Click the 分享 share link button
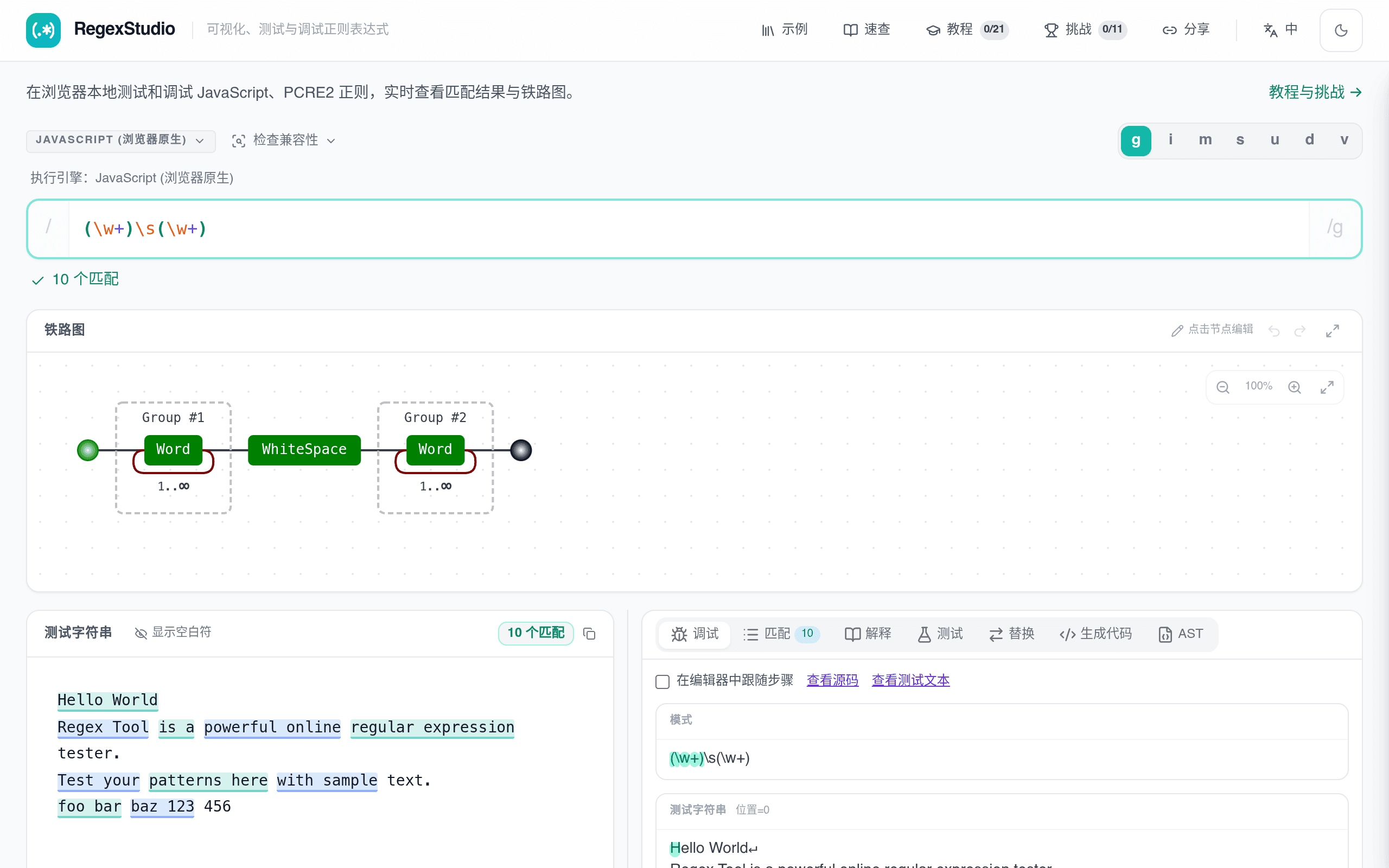Screen dimensions: 1389x868 click(1186, 30)
